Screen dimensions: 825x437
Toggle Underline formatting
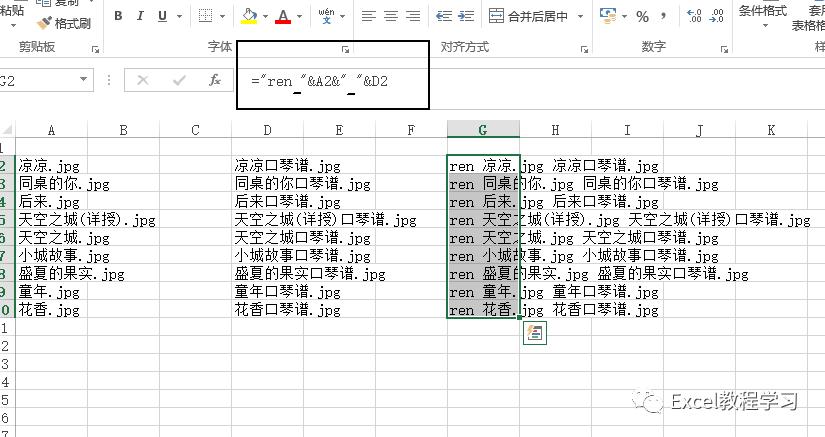click(x=163, y=16)
